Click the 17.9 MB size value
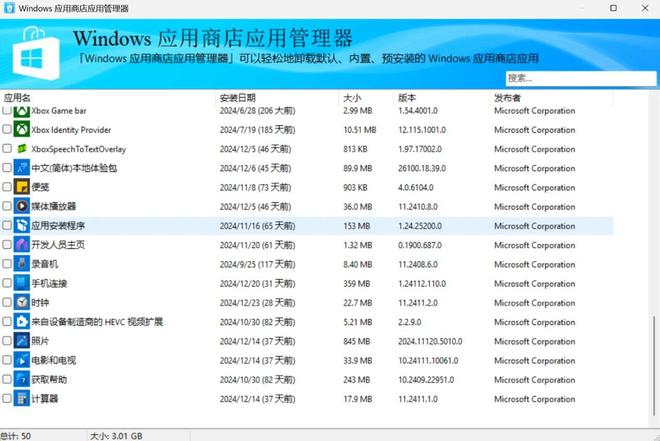The height and width of the screenshot is (441, 660). tap(358, 399)
